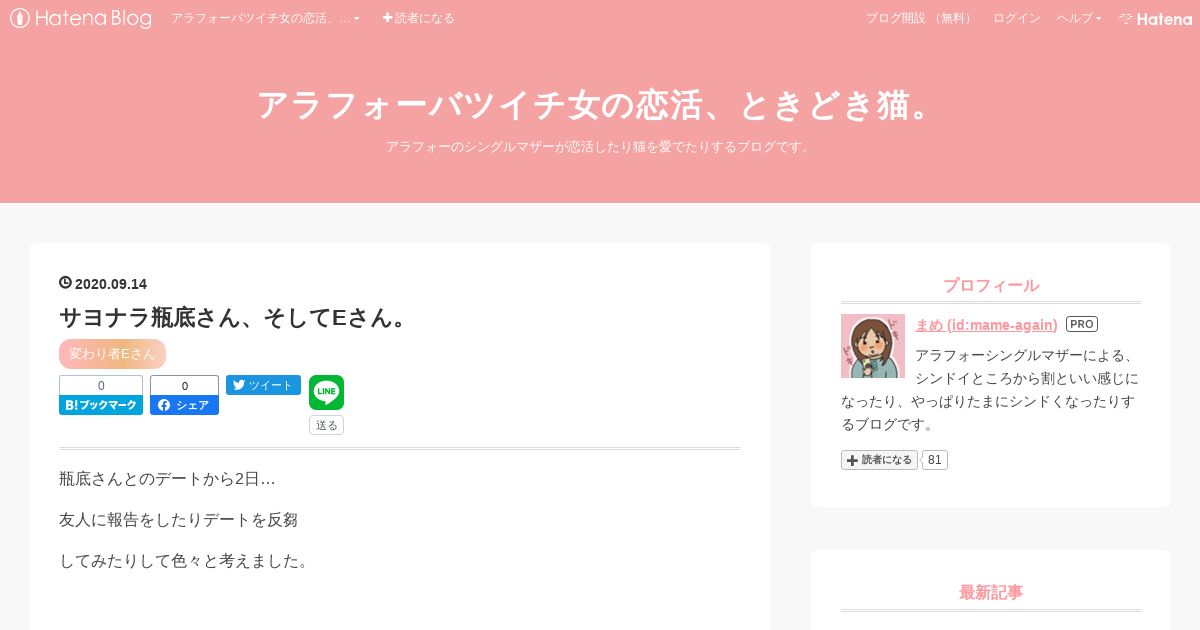Image resolution: width=1200 pixels, height=630 pixels.
Task: Click the Facebook シェア button
Action: pos(184,405)
